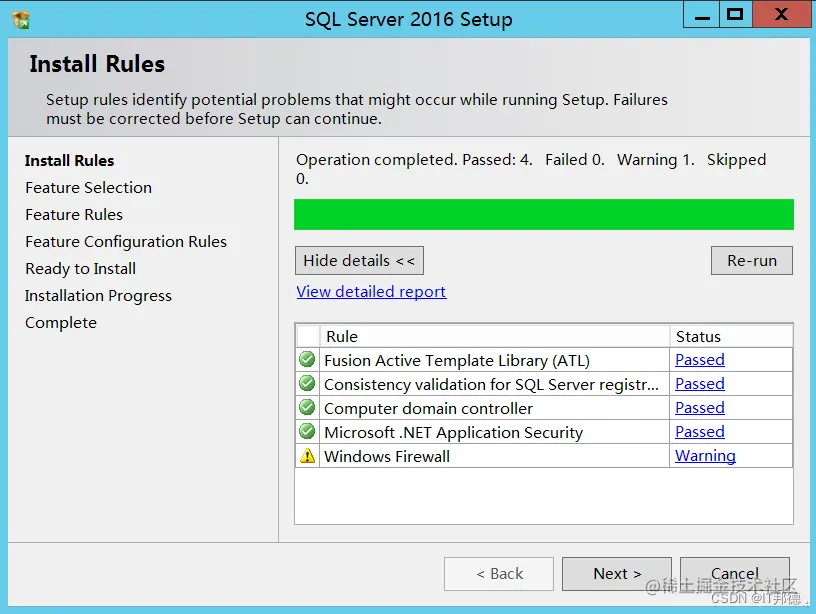Open Passed status for Consistency validation rule

699,383
